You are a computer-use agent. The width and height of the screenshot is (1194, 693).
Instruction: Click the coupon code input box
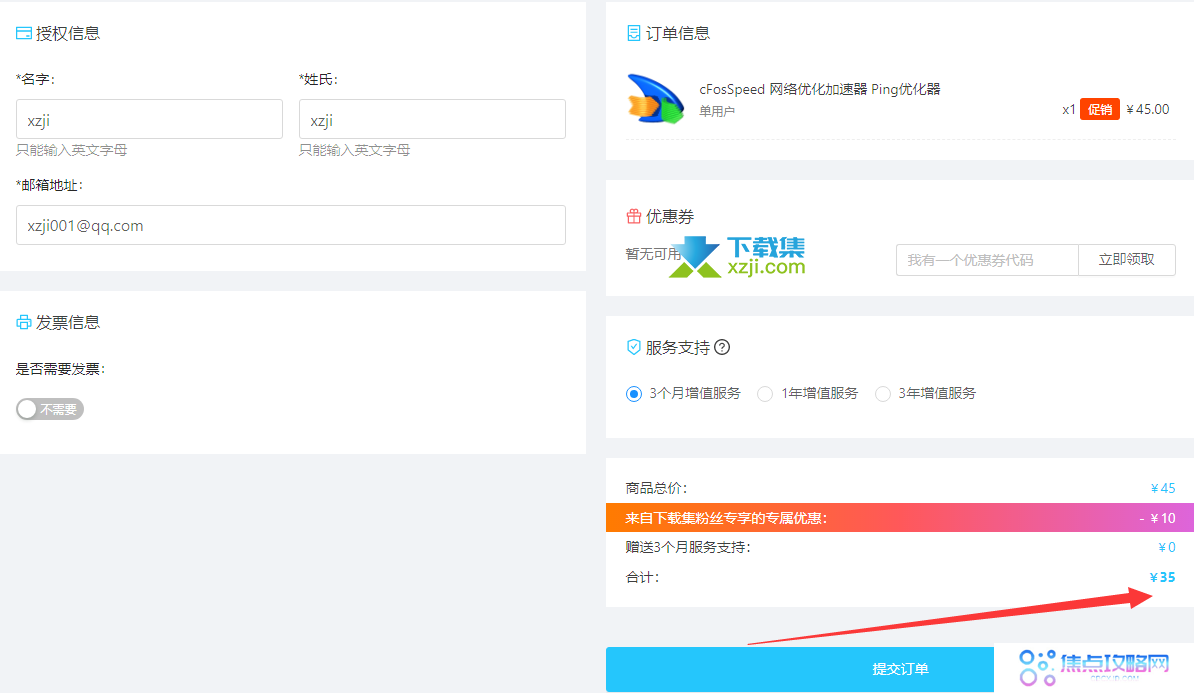click(987, 260)
